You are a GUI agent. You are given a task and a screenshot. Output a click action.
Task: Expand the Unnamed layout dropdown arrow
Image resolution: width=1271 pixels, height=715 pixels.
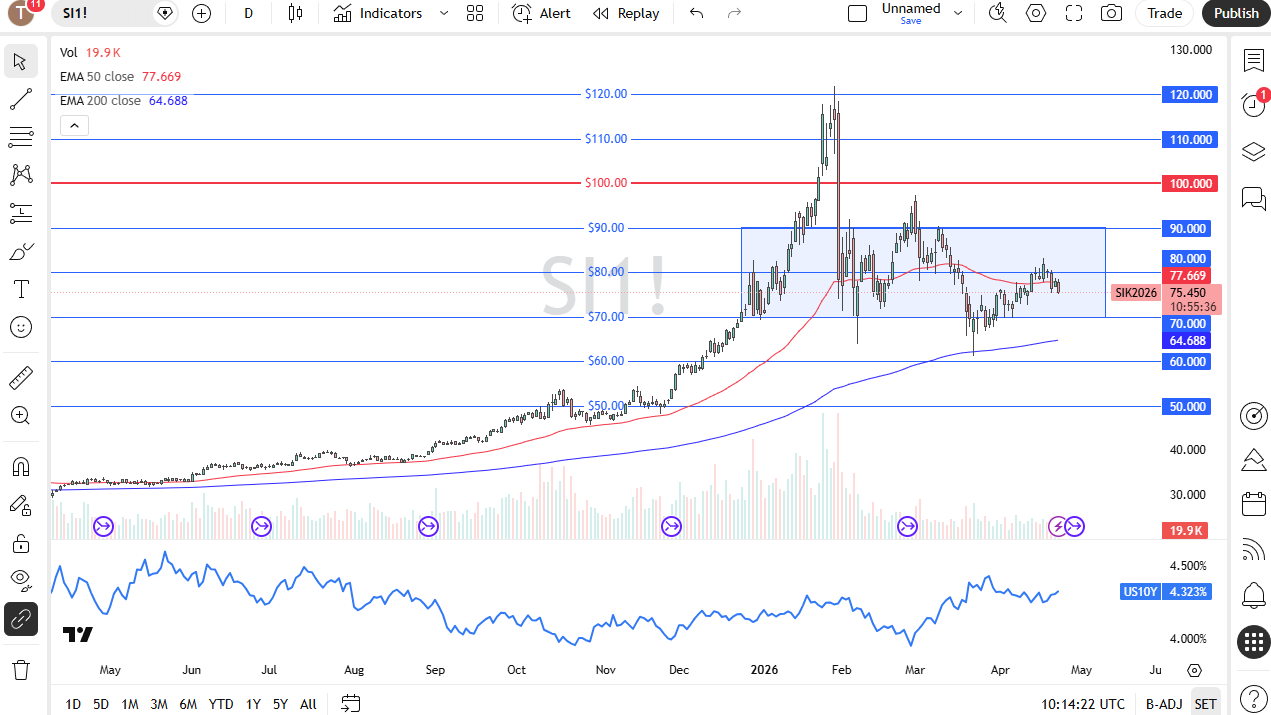point(958,13)
